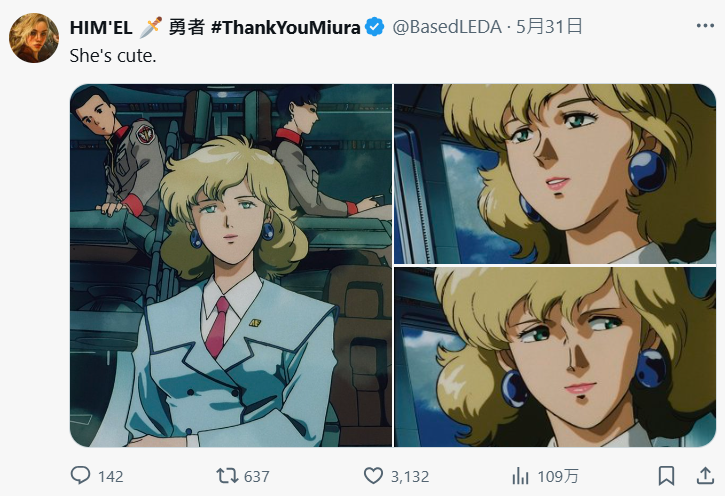This screenshot has height=496, width=725.
Task: Bookmark this tweet
Action: coord(666,476)
